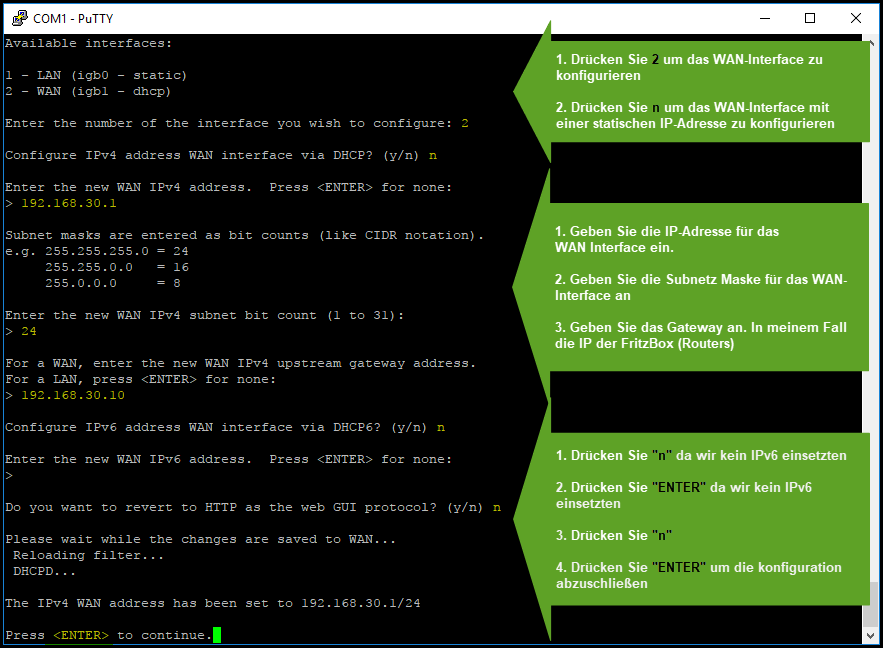883x648 pixels.
Task: Click the gateway address 192.168.30.10
Action: [x=72, y=395]
